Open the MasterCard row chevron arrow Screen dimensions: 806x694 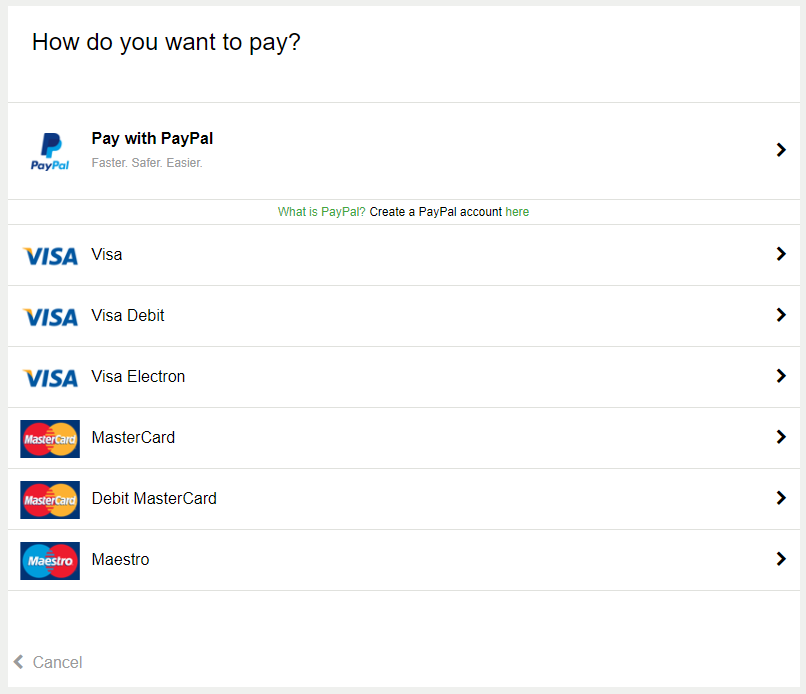pyautogui.click(x=781, y=437)
